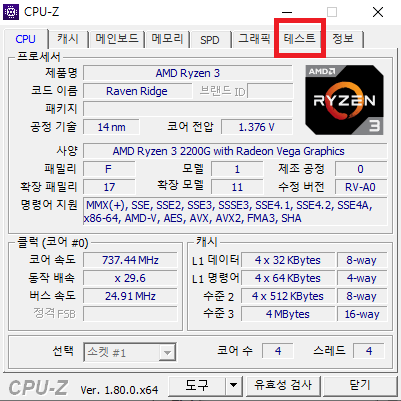Image resolution: width=401 pixels, height=401 pixels.
Task: Click the version text Ver. 1.80.0.x64
Action: [x=119, y=390]
